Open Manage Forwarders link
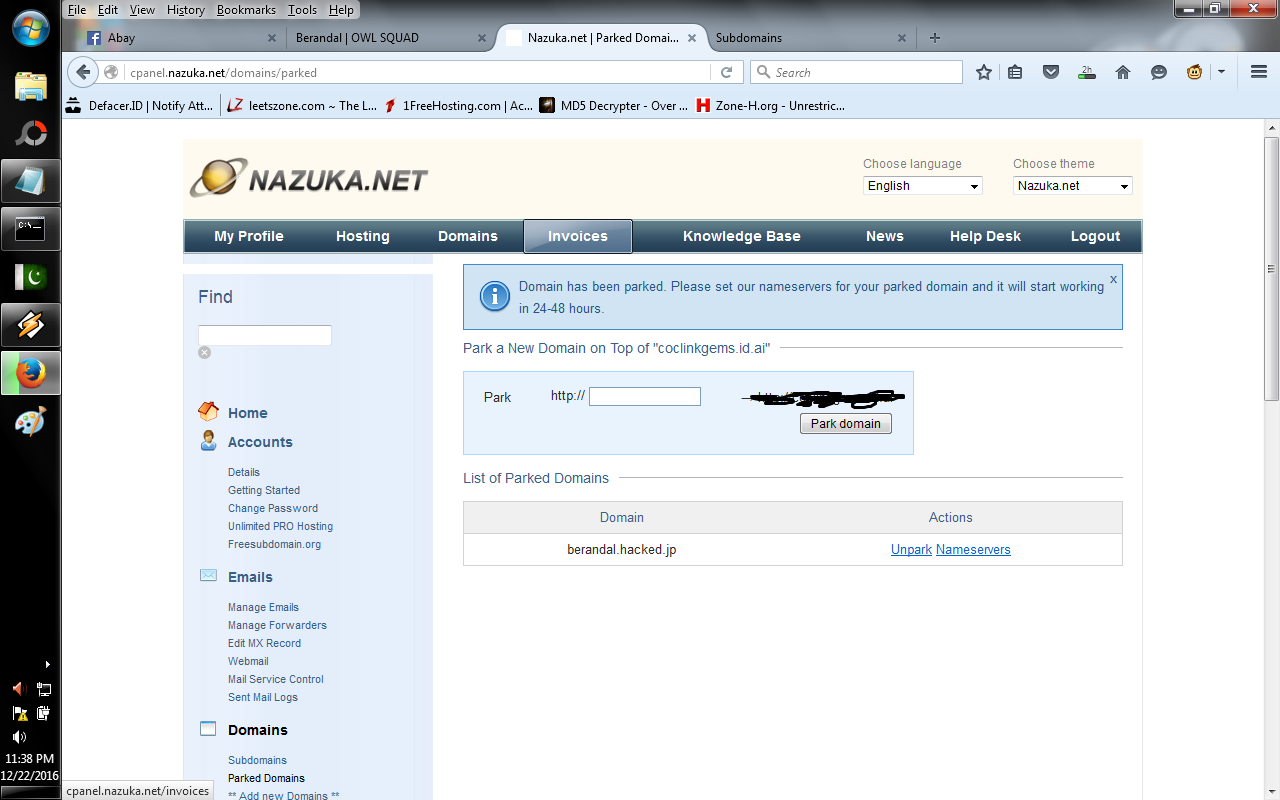 pyautogui.click(x=277, y=625)
